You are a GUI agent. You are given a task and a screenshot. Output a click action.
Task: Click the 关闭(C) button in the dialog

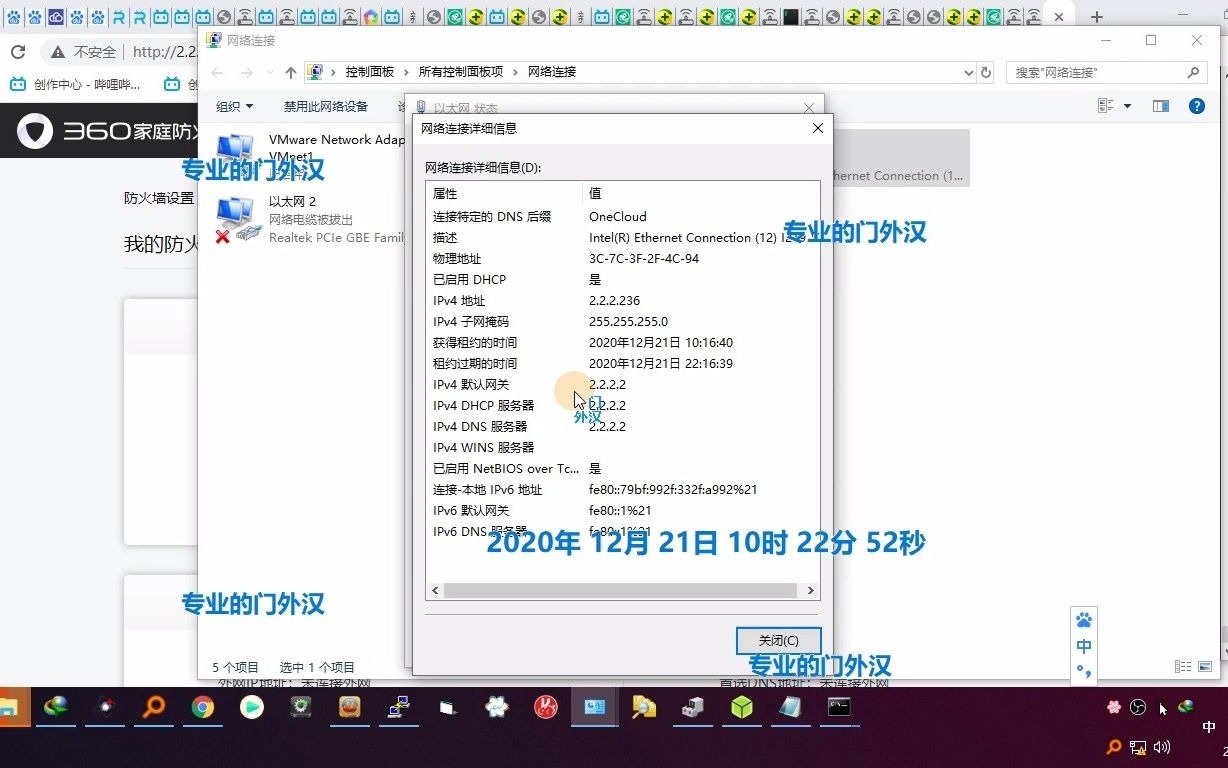point(778,640)
